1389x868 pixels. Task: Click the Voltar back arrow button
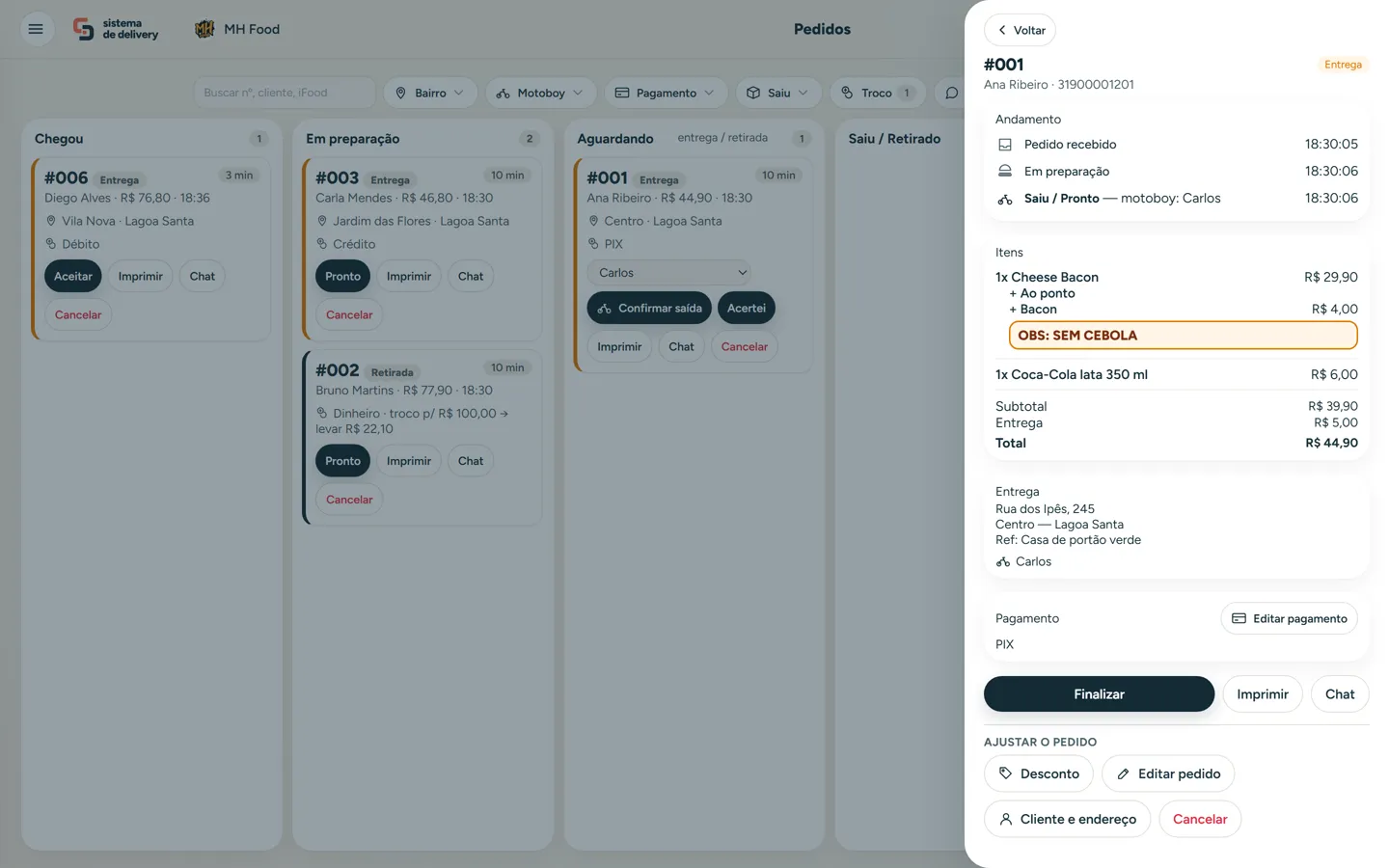(1020, 30)
